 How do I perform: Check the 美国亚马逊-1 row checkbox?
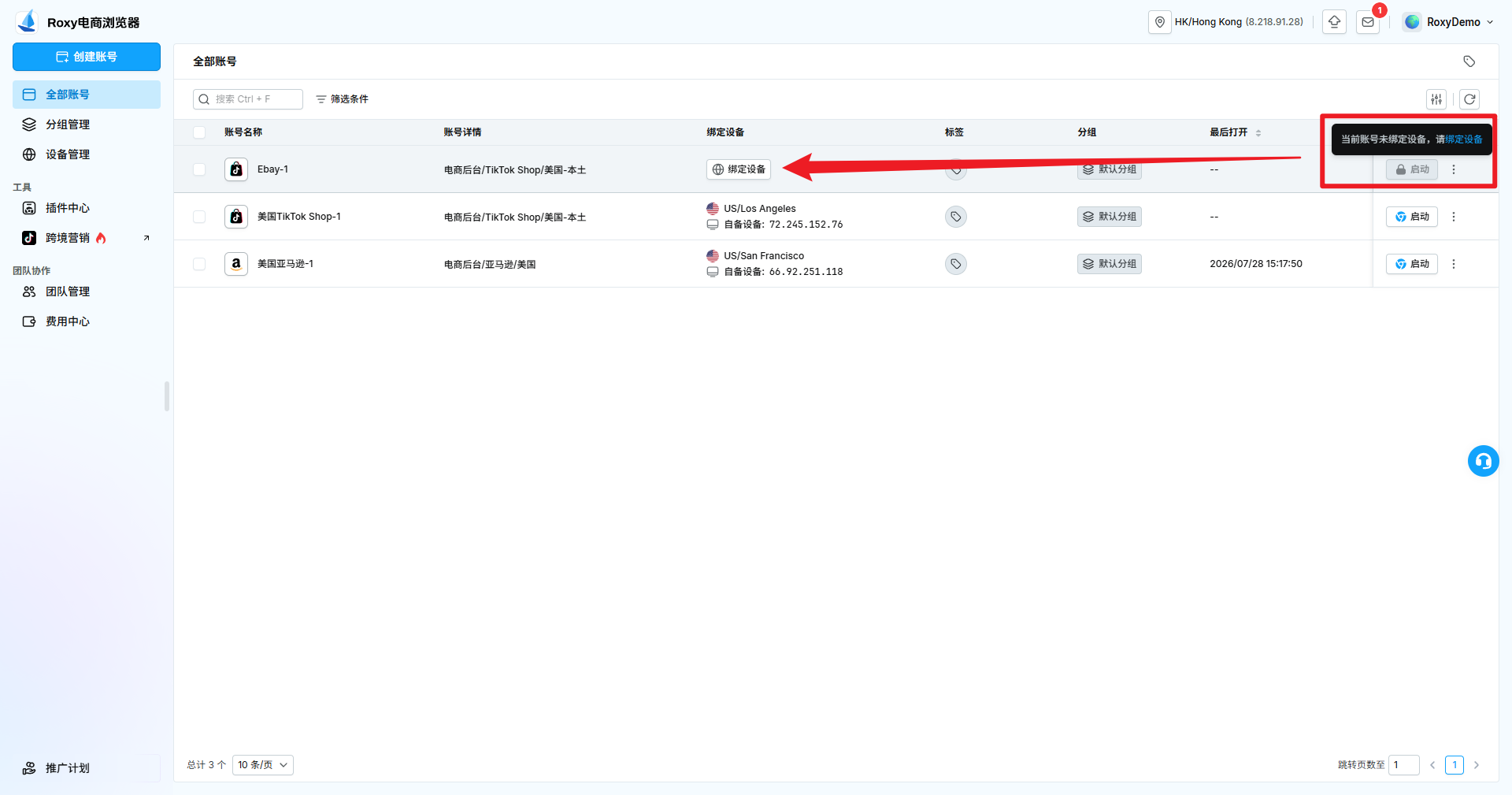click(x=199, y=264)
